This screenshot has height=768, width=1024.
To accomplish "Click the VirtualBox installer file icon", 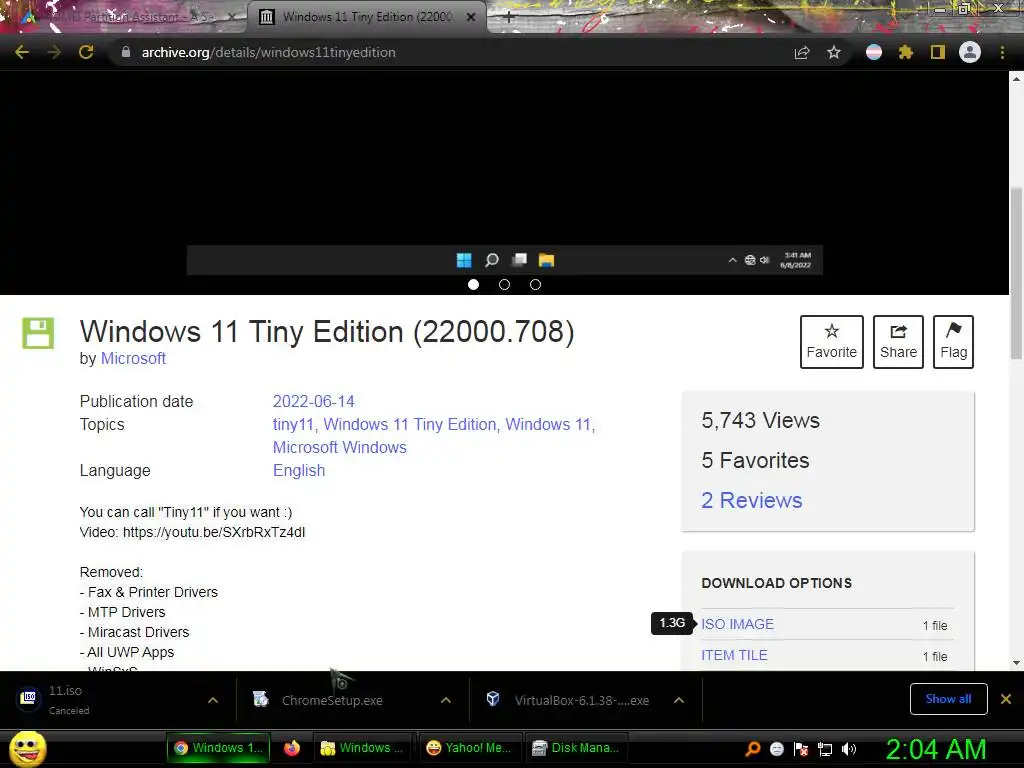I will pos(493,699).
